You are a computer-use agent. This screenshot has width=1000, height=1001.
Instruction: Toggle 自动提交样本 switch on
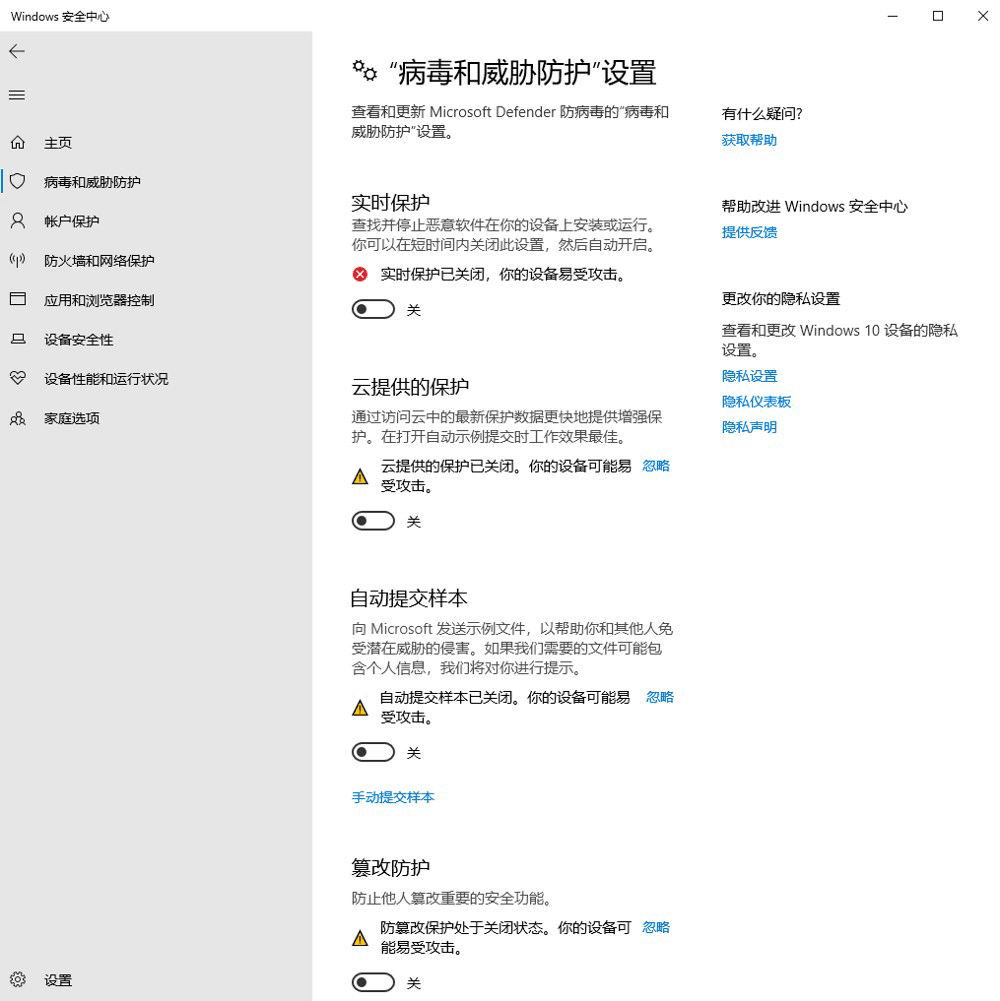tap(374, 752)
